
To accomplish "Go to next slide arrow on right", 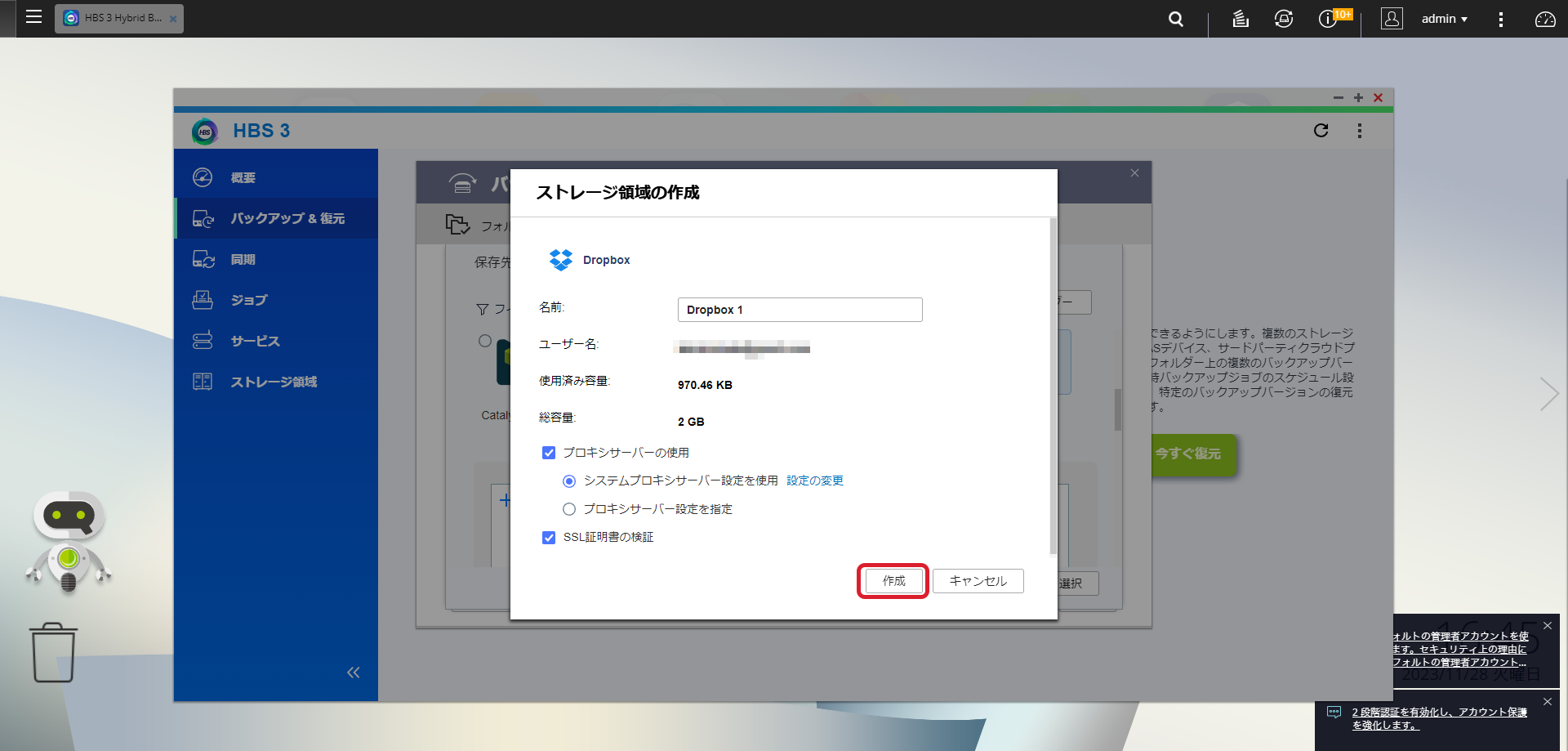I will point(1549,394).
